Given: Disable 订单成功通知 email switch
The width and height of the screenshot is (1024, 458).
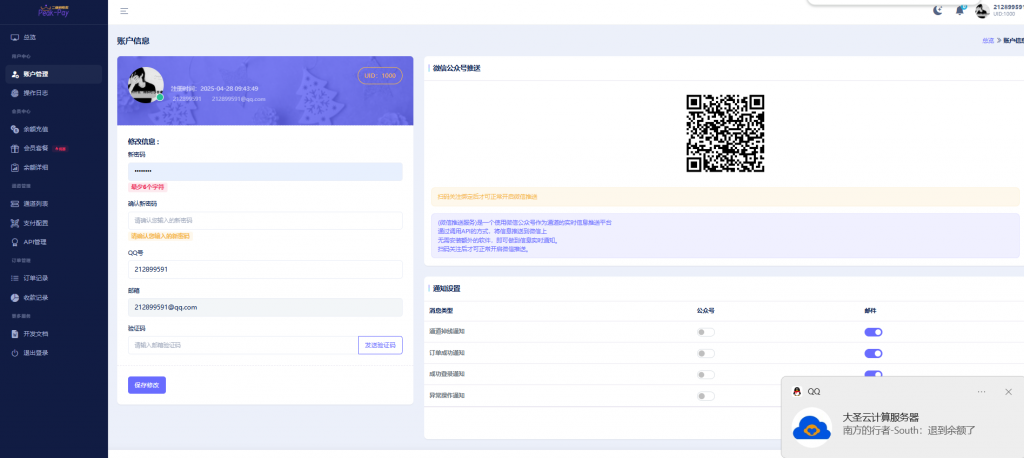Looking at the screenshot, I should (x=873, y=353).
